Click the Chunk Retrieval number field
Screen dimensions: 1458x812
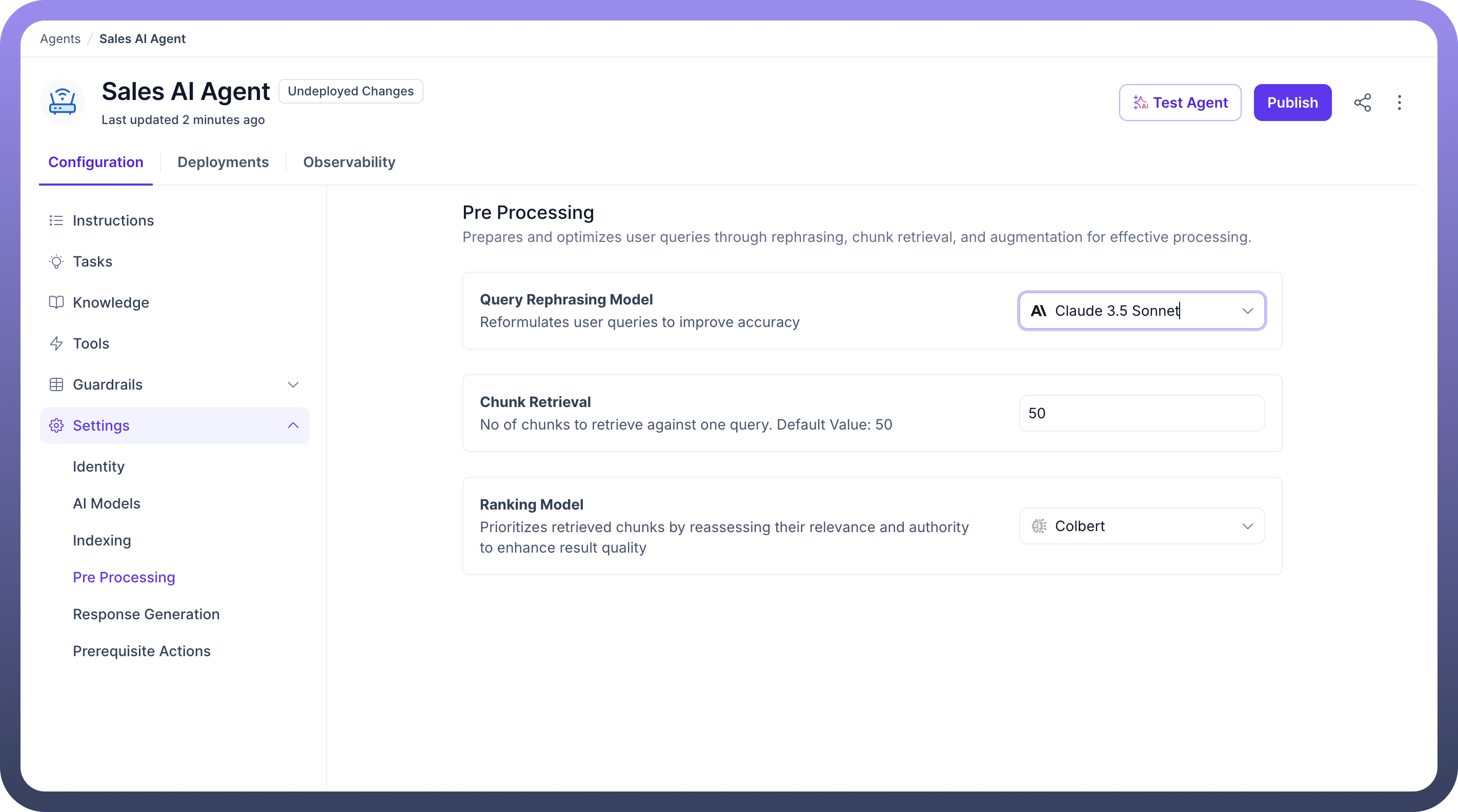[x=1142, y=413]
